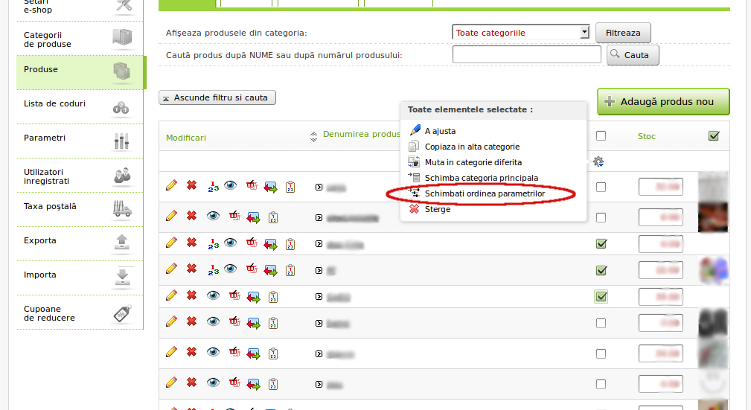The width and height of the screenshot is (751, 410).
Task: Click the red basket icon in first product row
Action: [x=251, y=185]
